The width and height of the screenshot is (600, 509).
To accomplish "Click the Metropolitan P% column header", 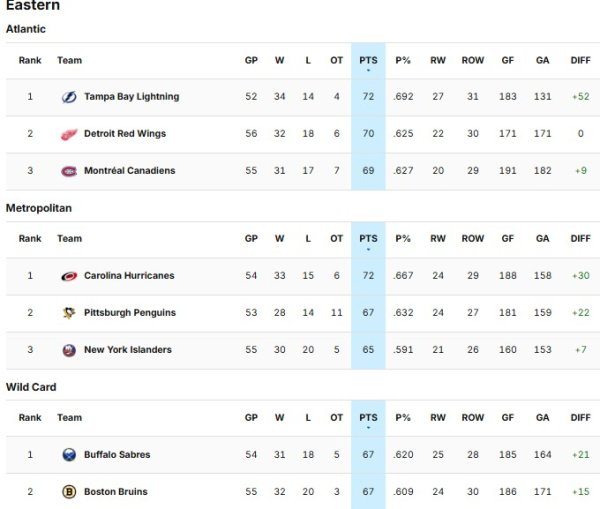I will pyautogui.click(x=403, y=239).
